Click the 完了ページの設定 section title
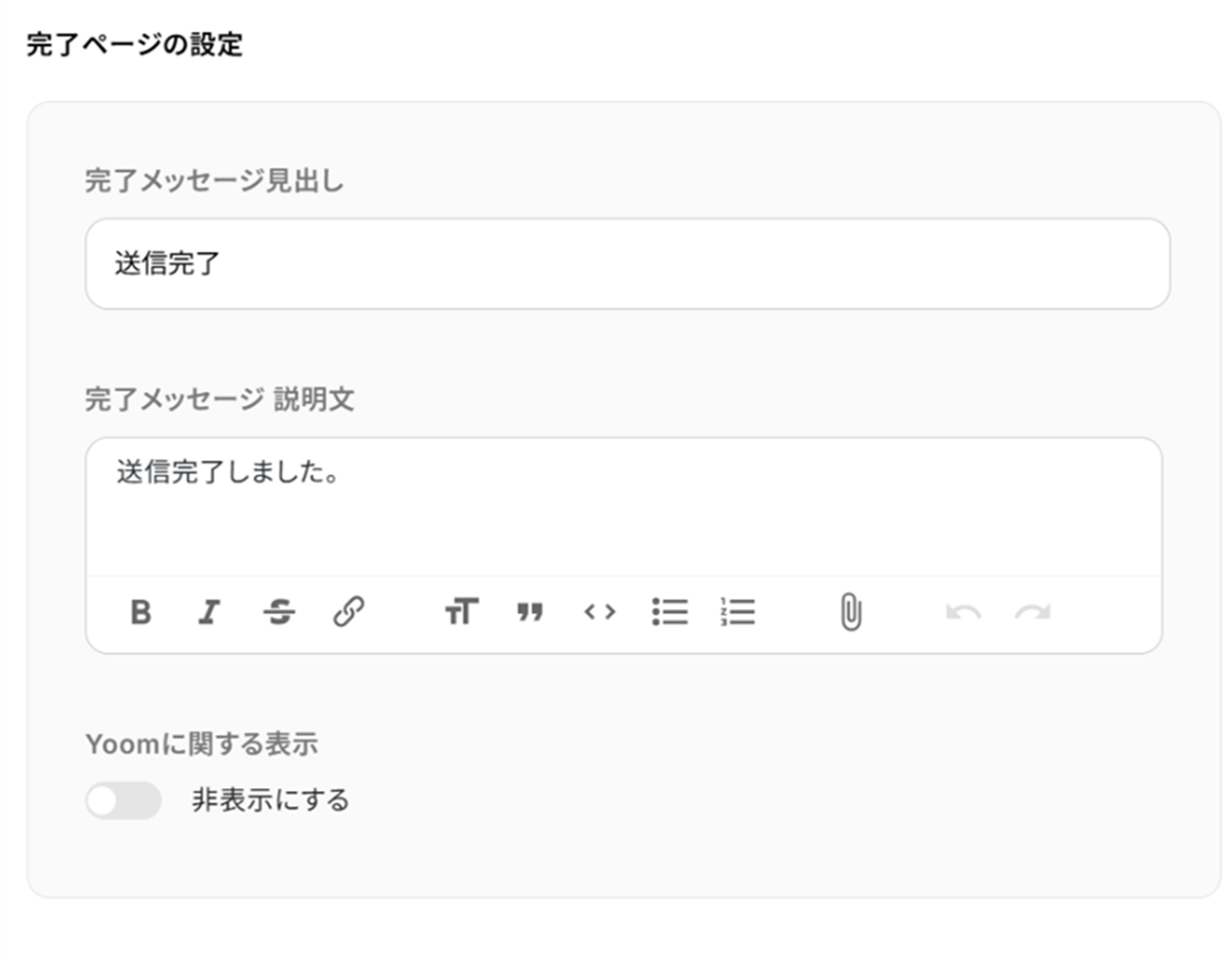The image size is (1232, 958). 135,45
